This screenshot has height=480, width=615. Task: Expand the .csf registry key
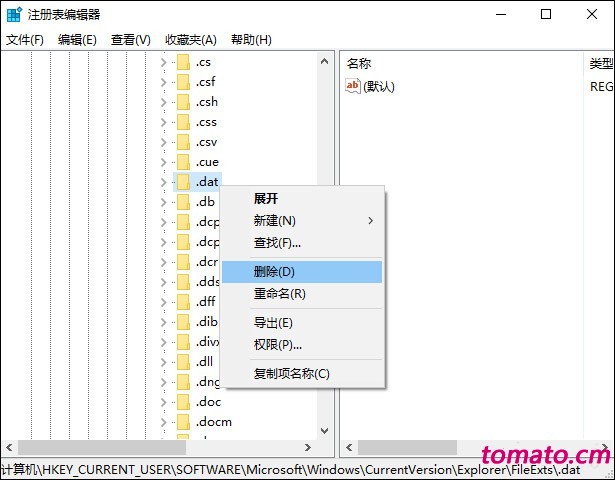[x=164, y=82]
